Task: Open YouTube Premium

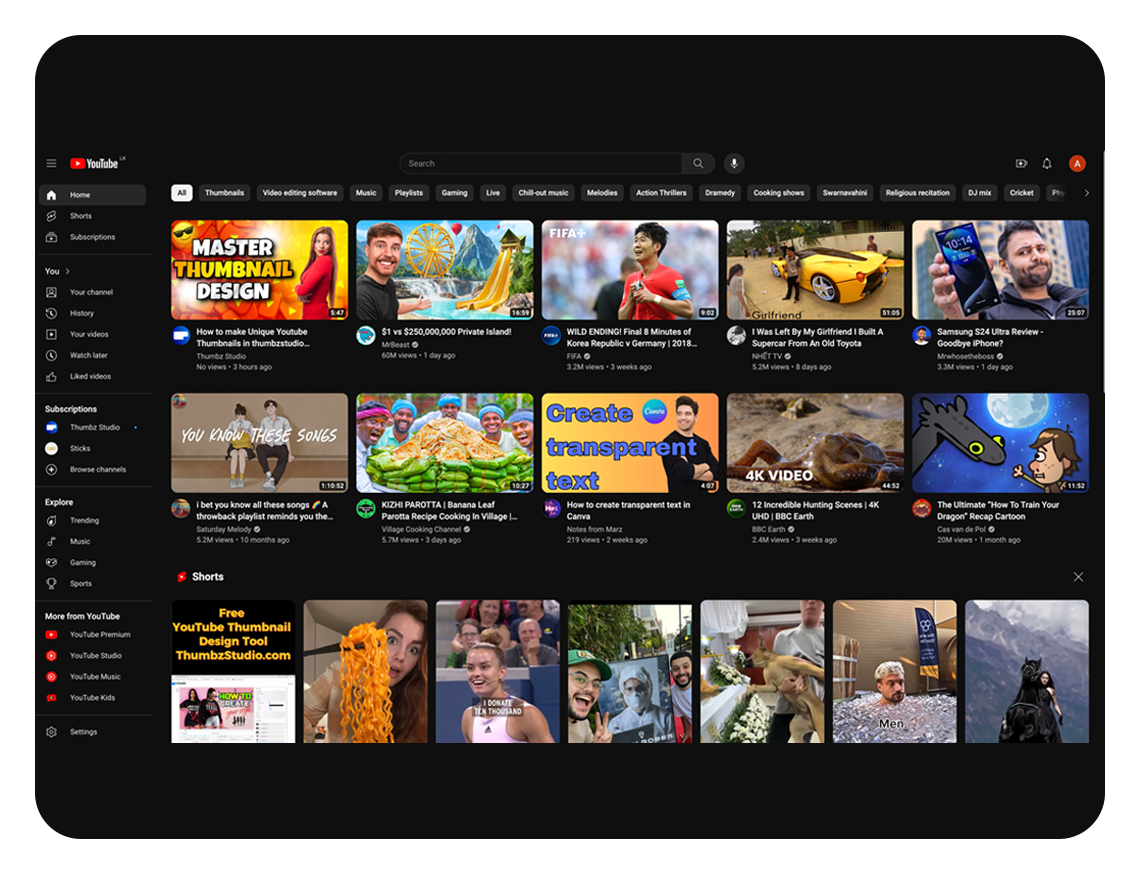Action: point(92,634)
